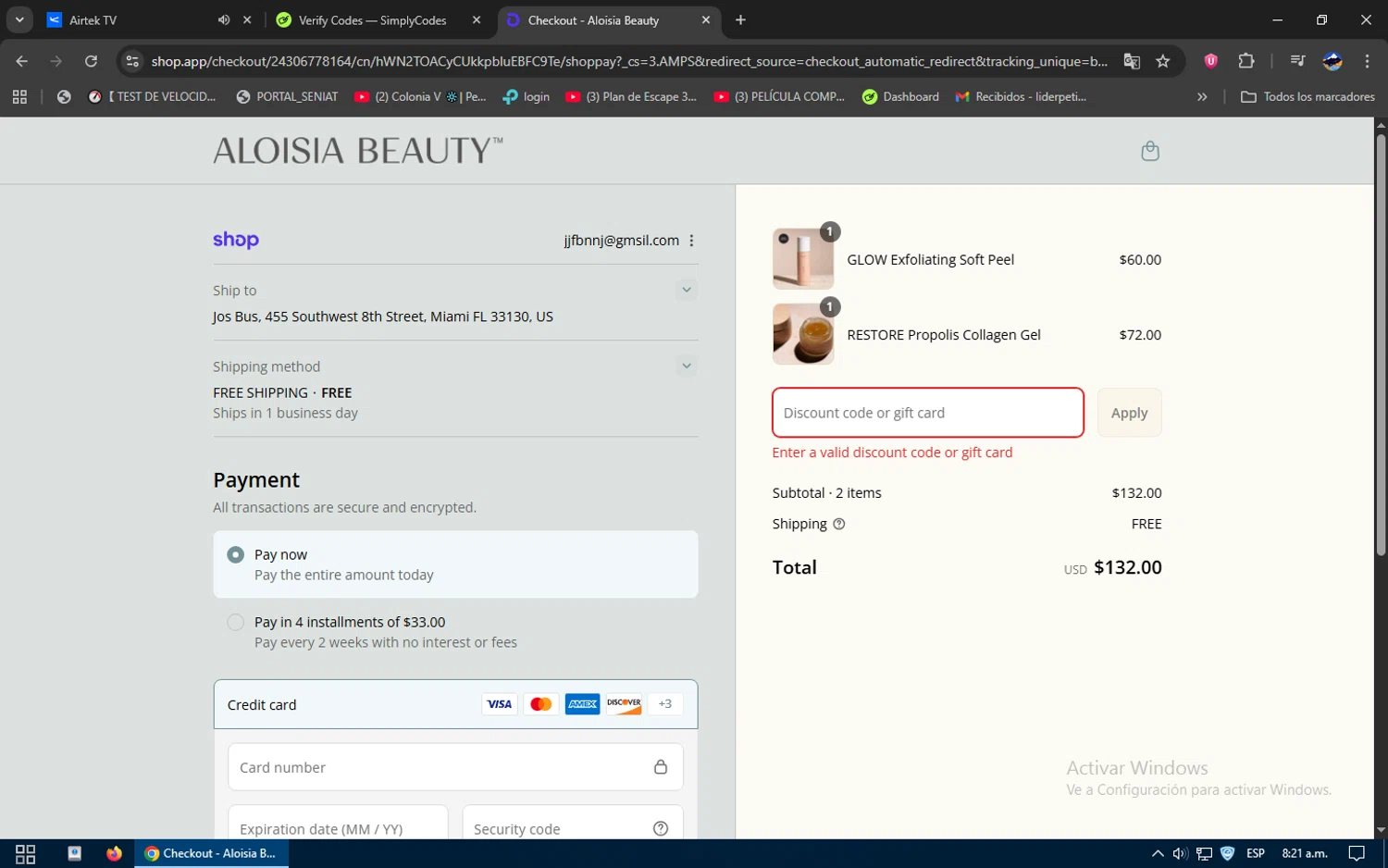The image size is (1388, 868).
Task: Click into the Card number field
Action: tap(455, 766)
